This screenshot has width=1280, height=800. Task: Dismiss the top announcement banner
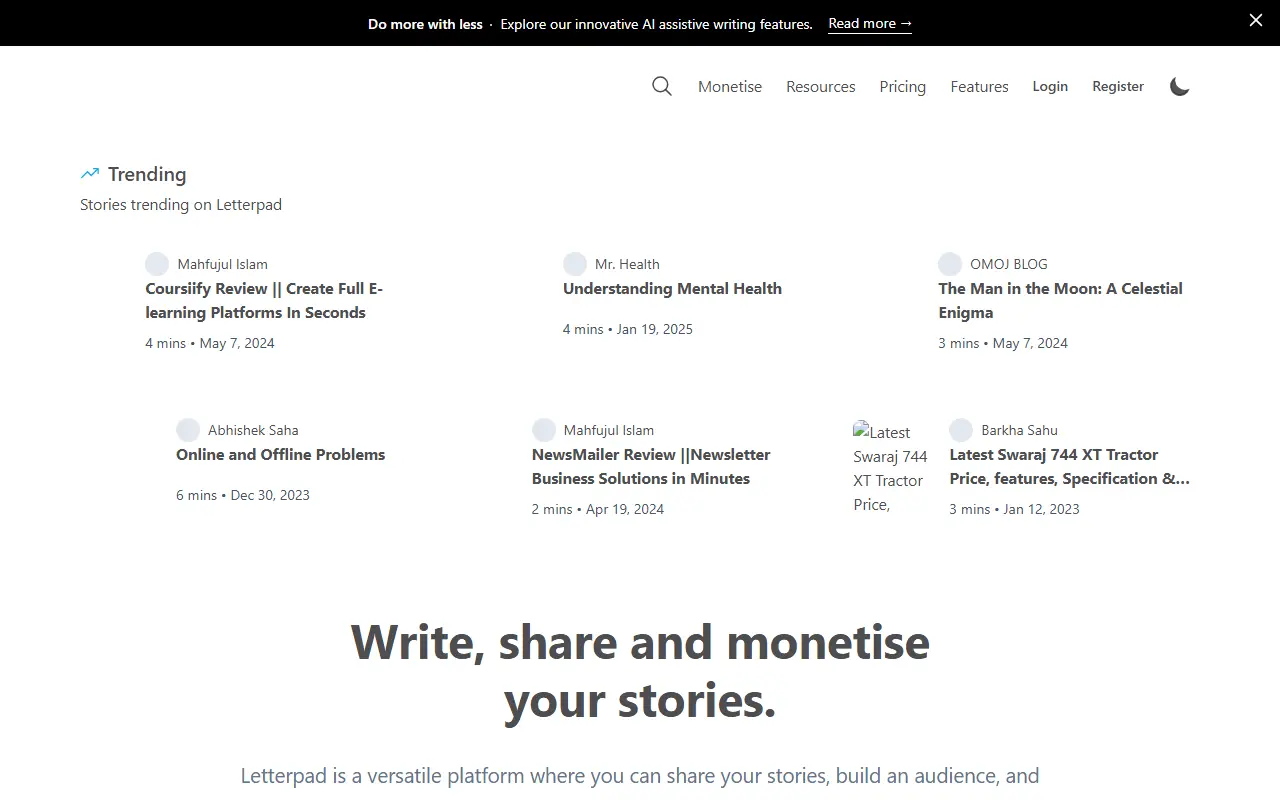[1256, 20]
